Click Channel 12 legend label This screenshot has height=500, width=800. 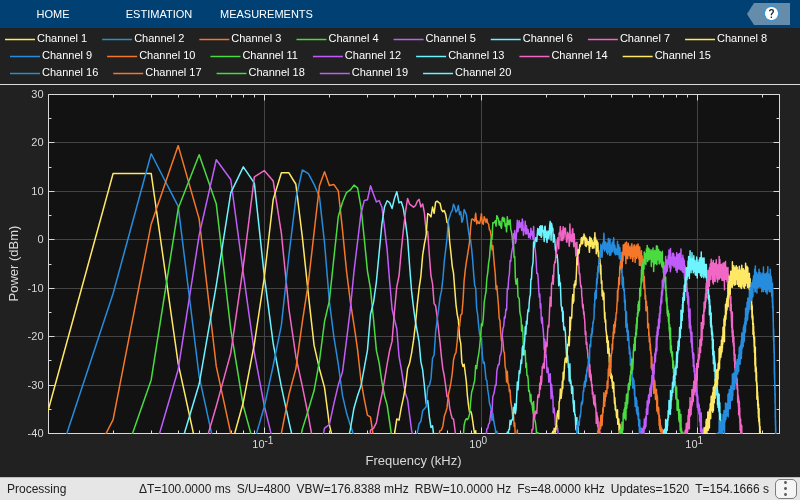click(x=373, y=55)
